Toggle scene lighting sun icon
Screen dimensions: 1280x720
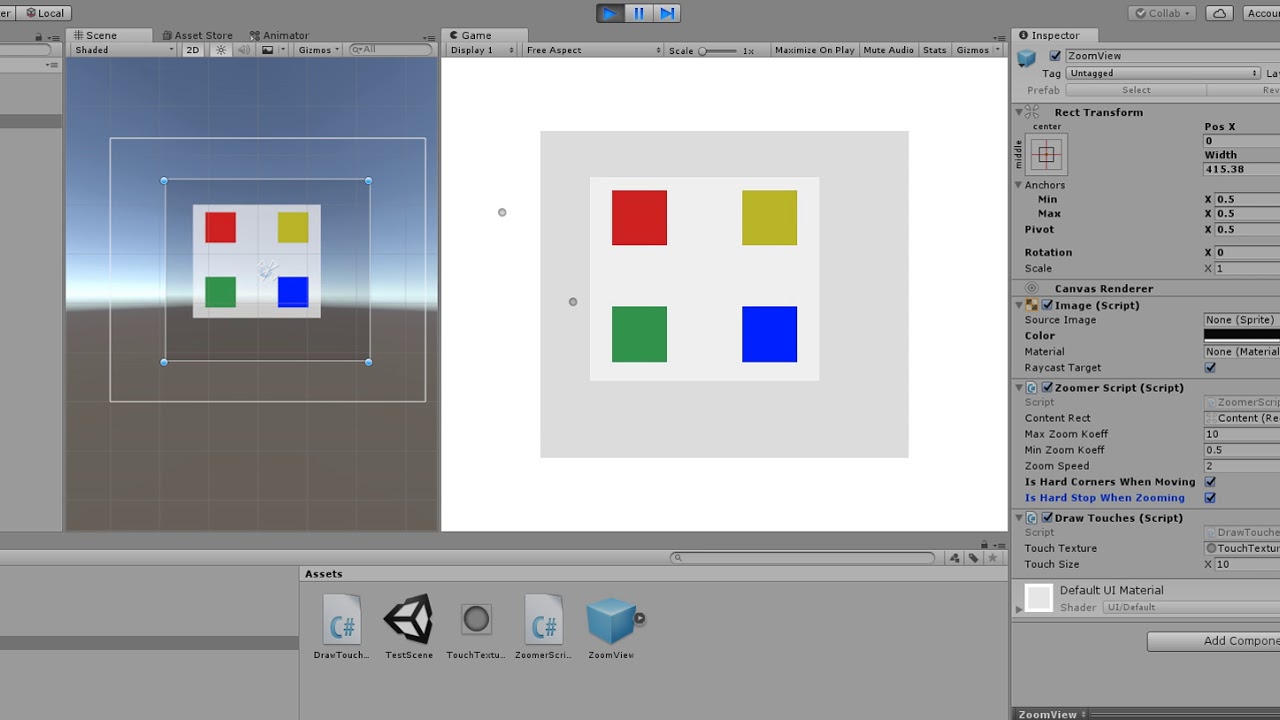click(221, 50)
